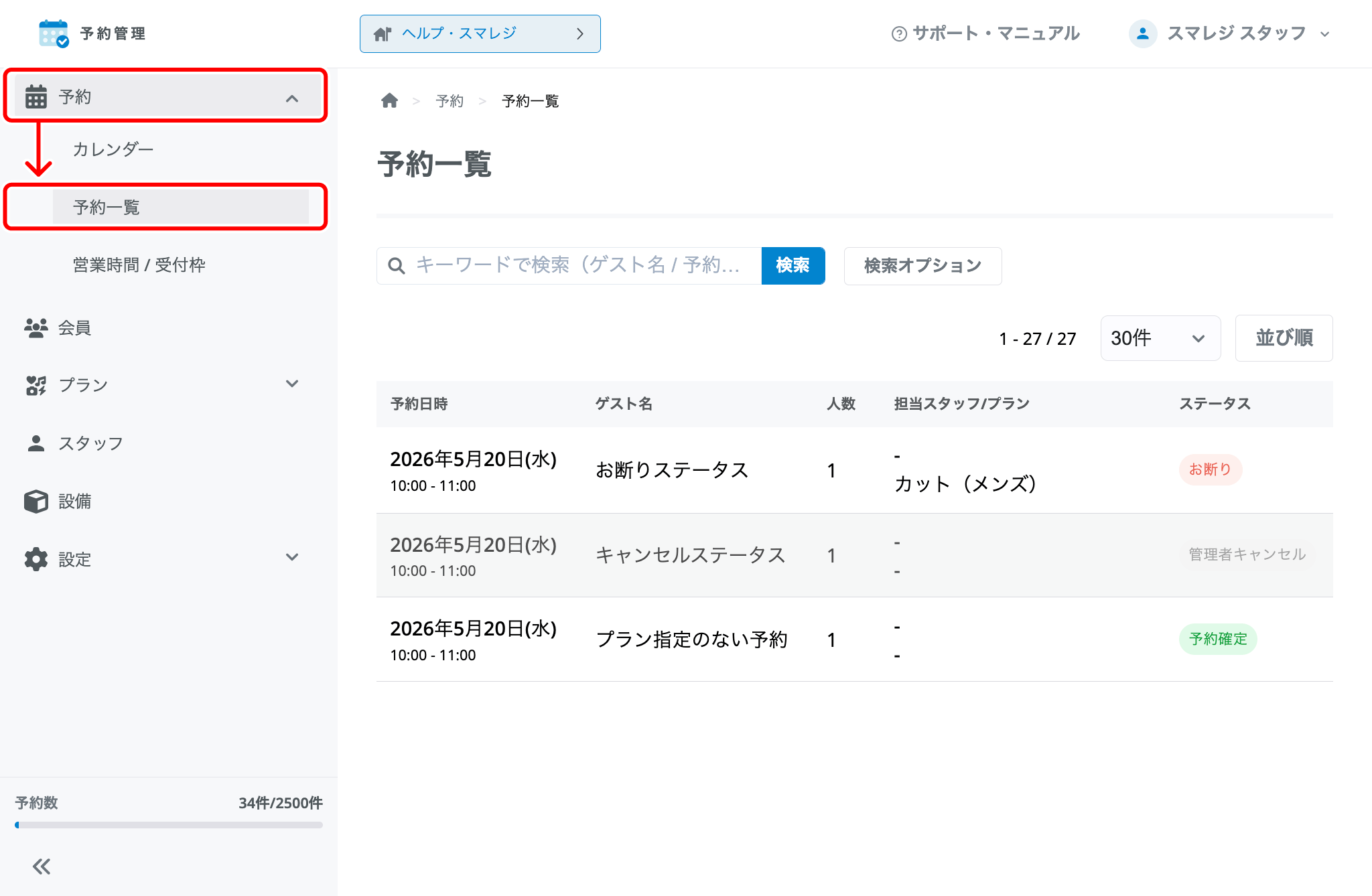Click the home icon in breadcrumb
The image size is (1372, 896).
coord(389,100)
